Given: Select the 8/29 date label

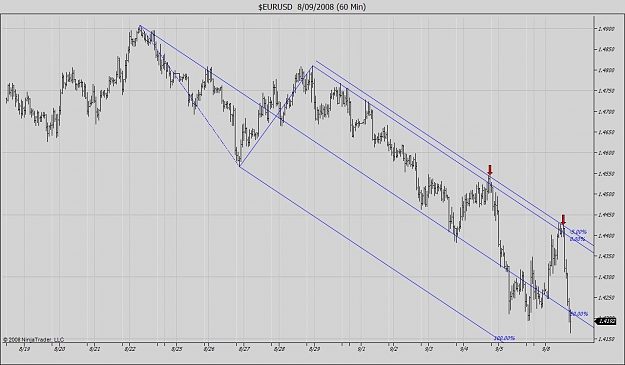Looking at the screenshot, I should coord(314,349).
